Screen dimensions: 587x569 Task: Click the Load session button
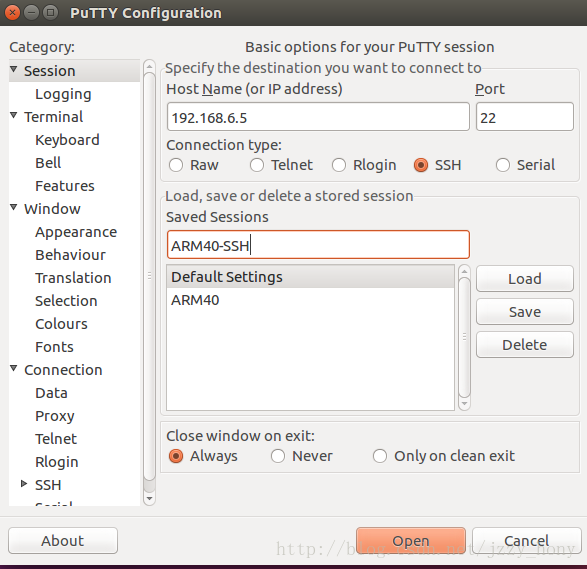point(525,279)
